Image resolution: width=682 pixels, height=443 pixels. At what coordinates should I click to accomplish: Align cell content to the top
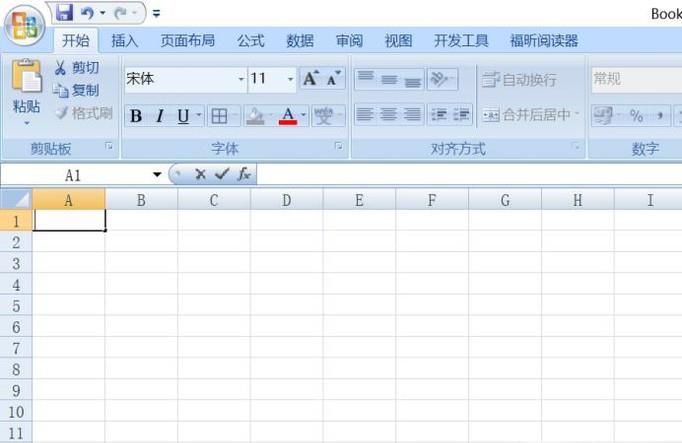[366, 79]
